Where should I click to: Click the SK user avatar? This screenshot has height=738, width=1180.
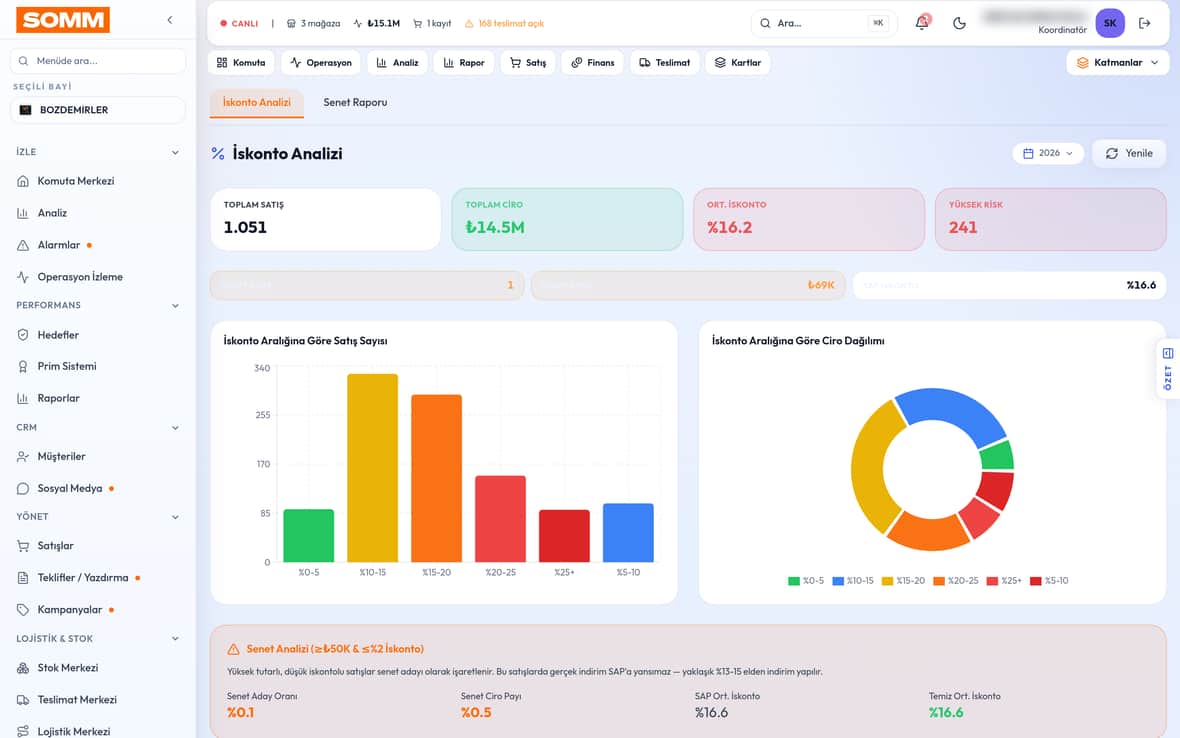click(x=1110, y=23)
